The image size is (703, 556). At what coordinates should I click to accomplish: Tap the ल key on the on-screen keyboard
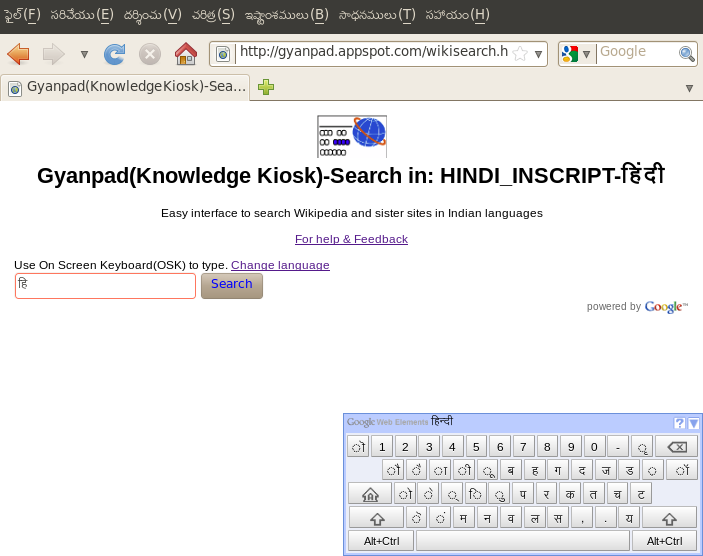click(x=534, y=518)
